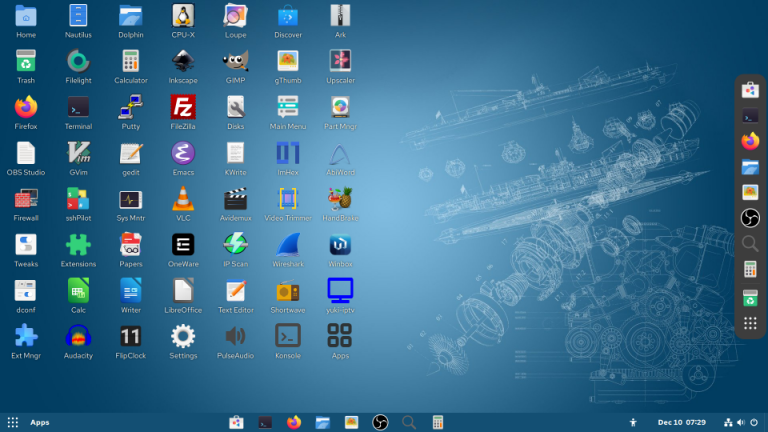The height and width of the screenshot is (432, 768).
Task: Open the accessibility menu in the panel
Action: click(x=633, y=422)
